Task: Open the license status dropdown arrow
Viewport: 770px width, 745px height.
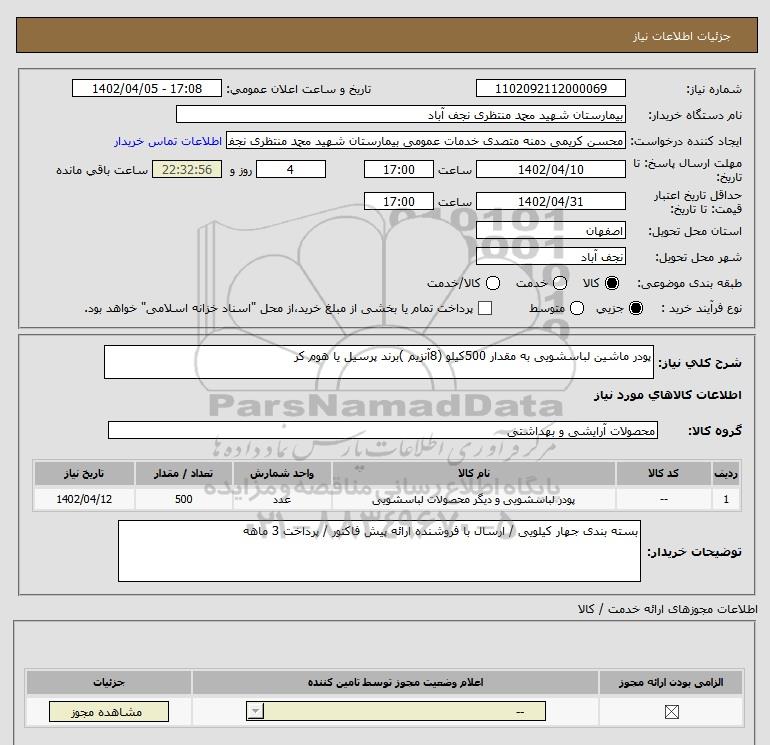Action: click(x=256, y=711)
